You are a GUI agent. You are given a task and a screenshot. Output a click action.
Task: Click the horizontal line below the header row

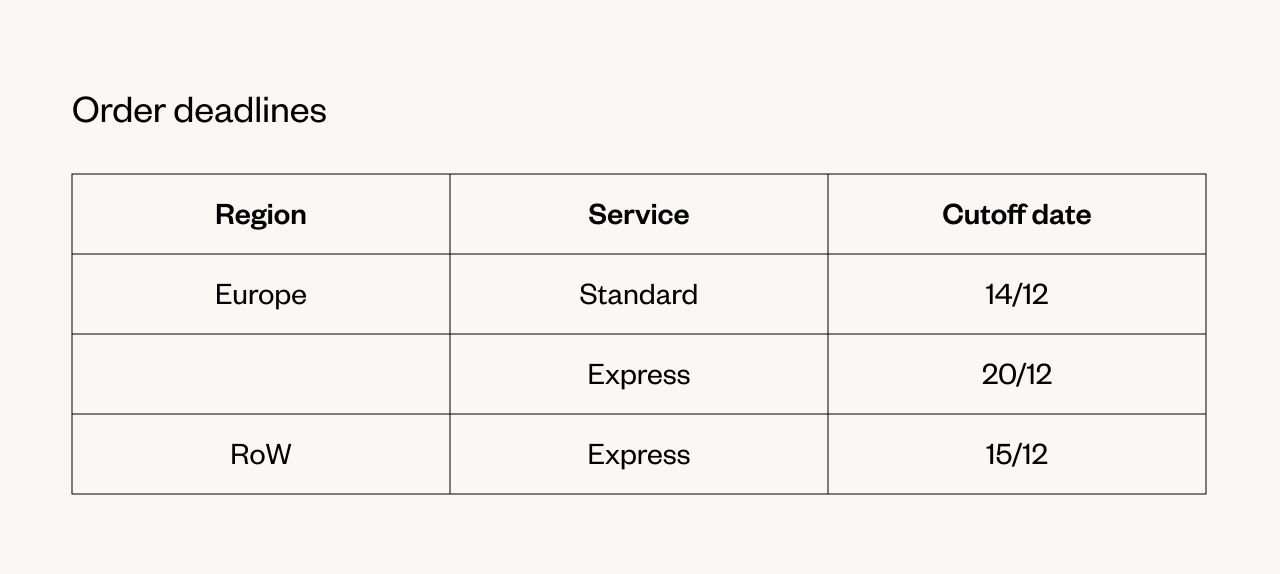point(639,254)
